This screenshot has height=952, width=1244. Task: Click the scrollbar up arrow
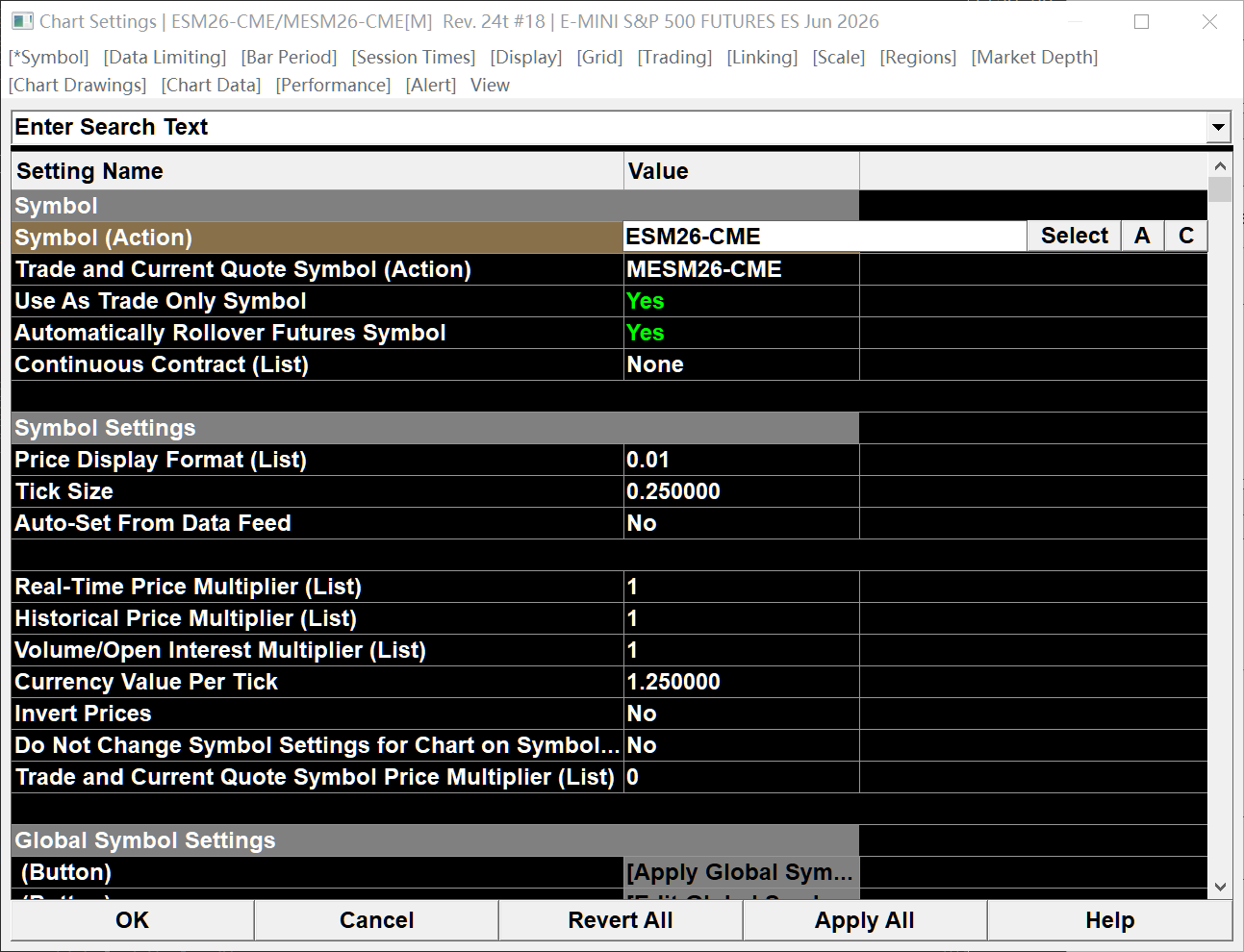point(1220,165)
